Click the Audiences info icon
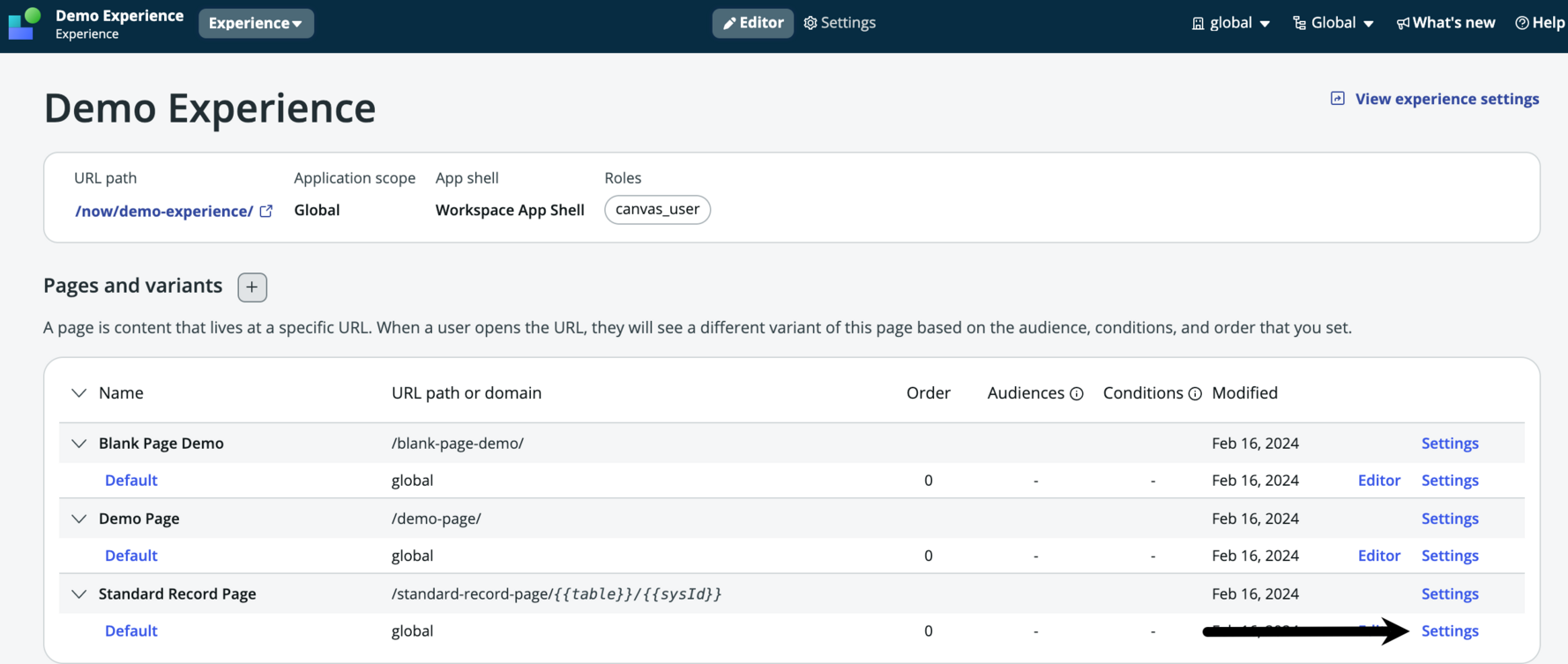Screen dimensions: 1568x664 click(1077, 394)
